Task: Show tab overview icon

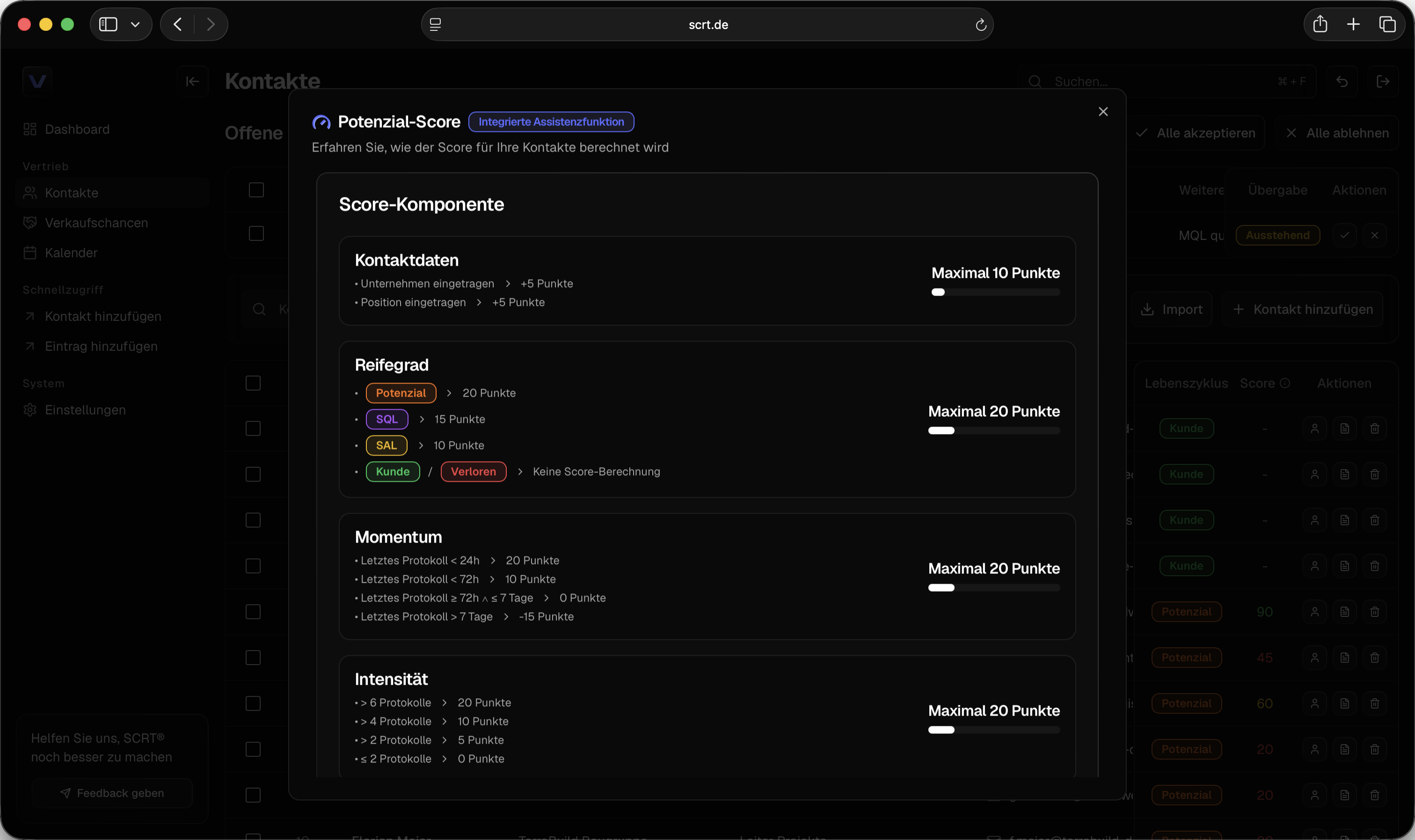Action: 1386,24
